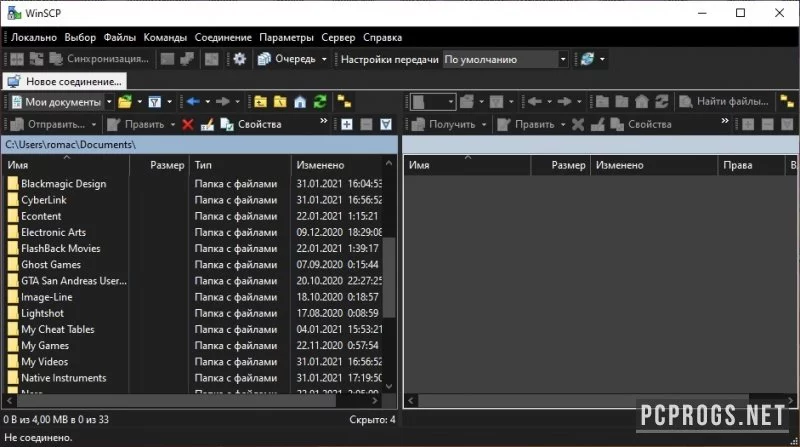The height and width of the screenshot is (447, 800).
Task: Click the Синхронизация button
Action: click(x=99, y=59)
